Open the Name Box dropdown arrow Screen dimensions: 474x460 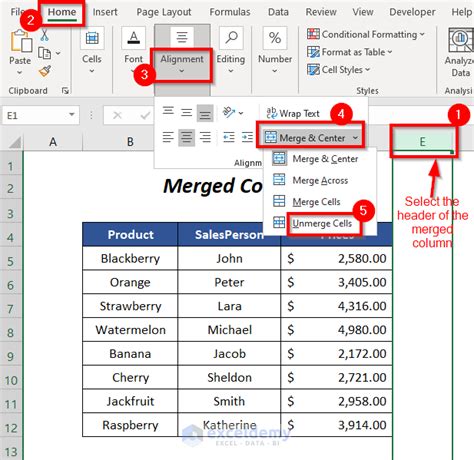click(x=72, y=115)
